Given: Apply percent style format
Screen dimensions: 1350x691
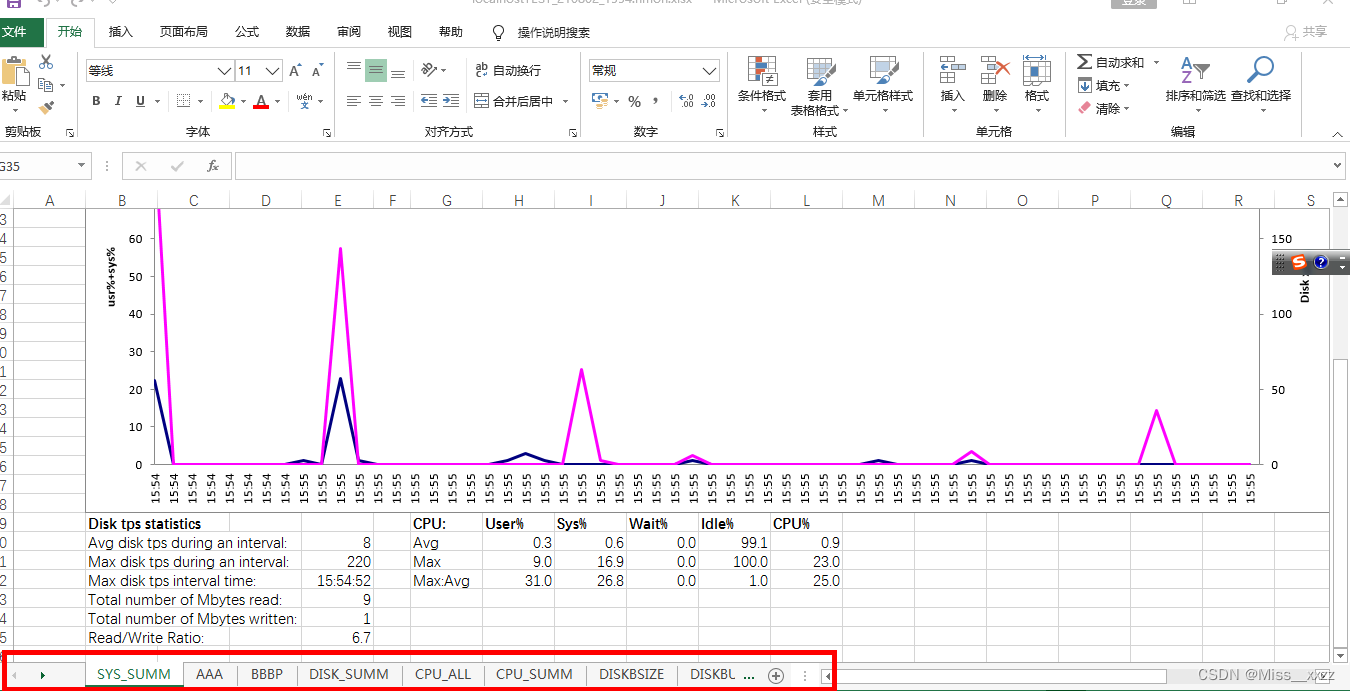Looking at the screenshot, I should (634, 101).
